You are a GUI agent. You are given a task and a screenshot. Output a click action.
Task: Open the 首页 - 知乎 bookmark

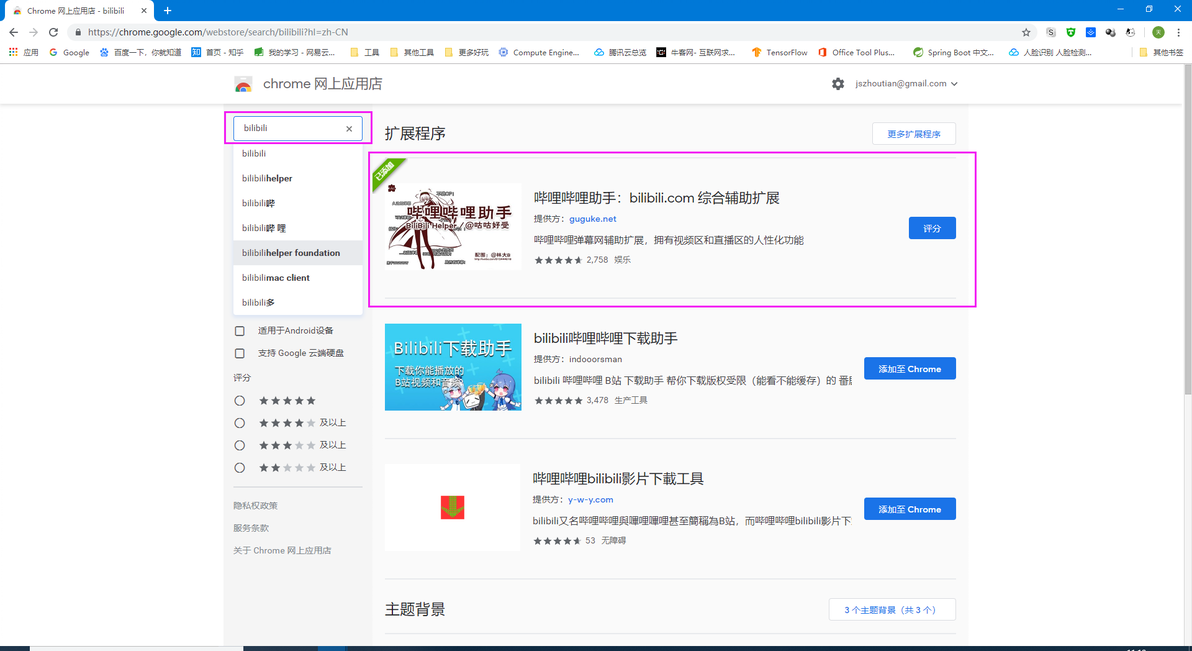pos(217,52)
